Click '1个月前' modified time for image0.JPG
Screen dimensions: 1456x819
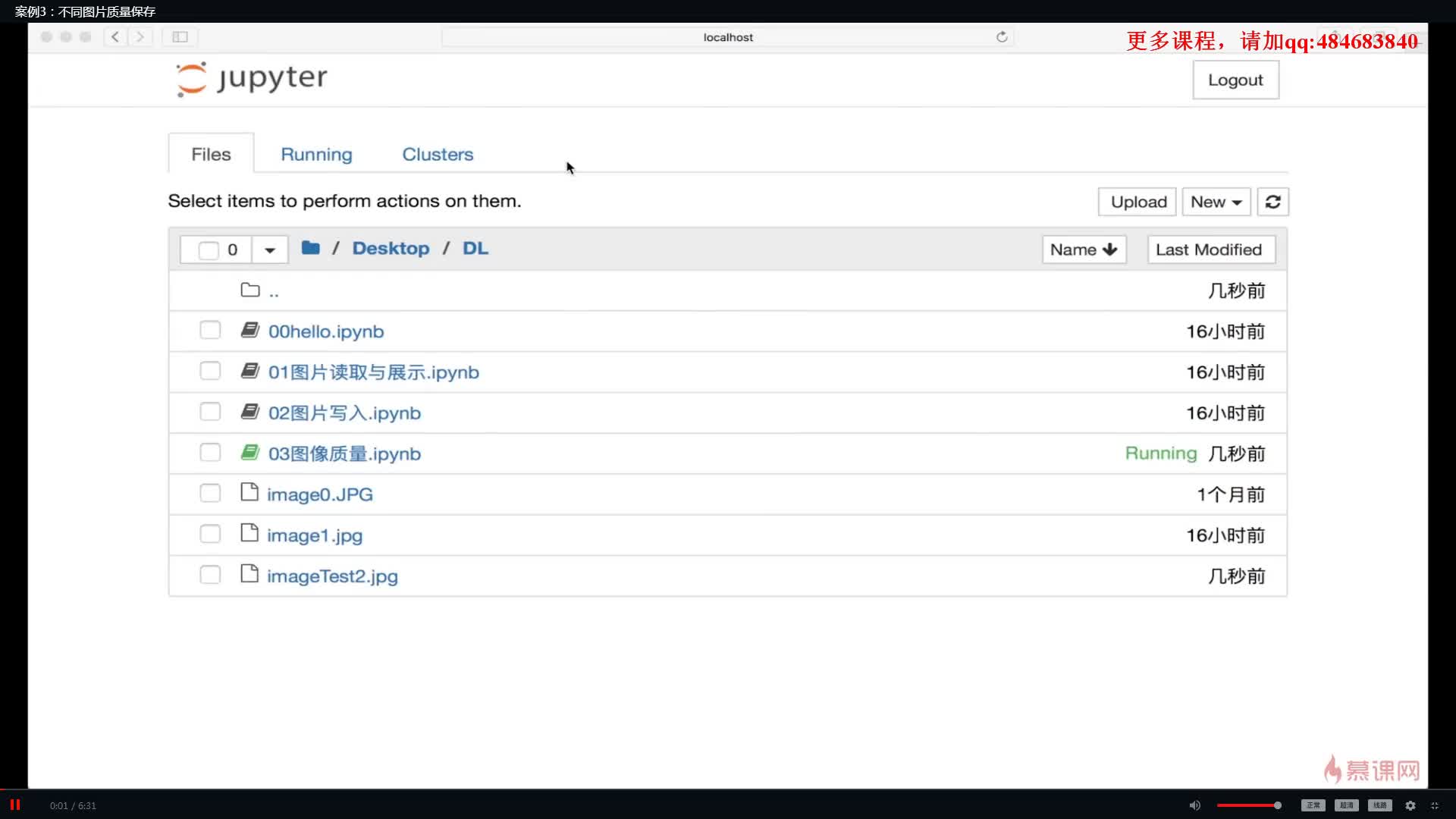[x=1231, y=494]
